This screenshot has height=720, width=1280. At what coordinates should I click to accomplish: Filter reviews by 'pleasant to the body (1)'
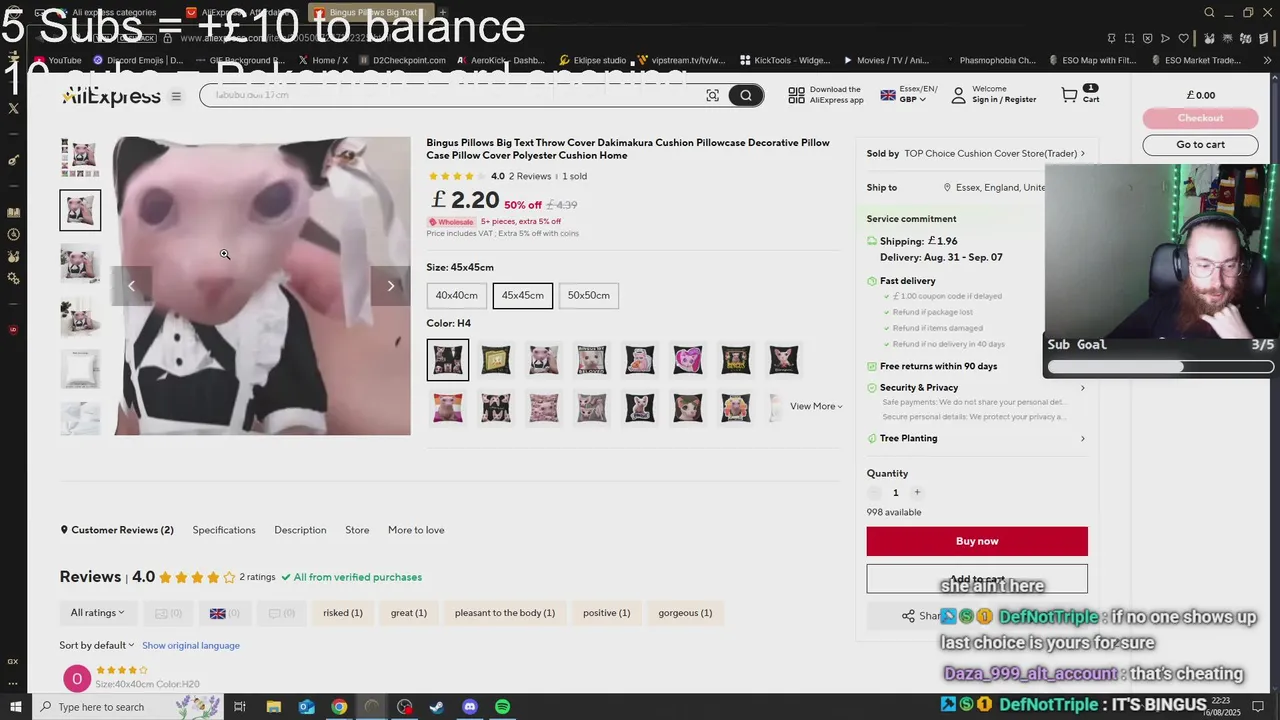(505, 612)
